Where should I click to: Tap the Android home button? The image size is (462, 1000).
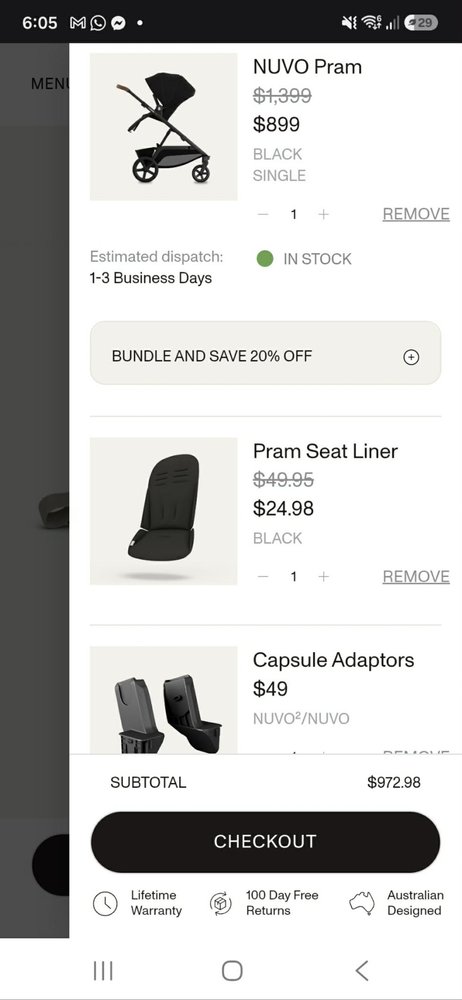click(x=232, y=971)
